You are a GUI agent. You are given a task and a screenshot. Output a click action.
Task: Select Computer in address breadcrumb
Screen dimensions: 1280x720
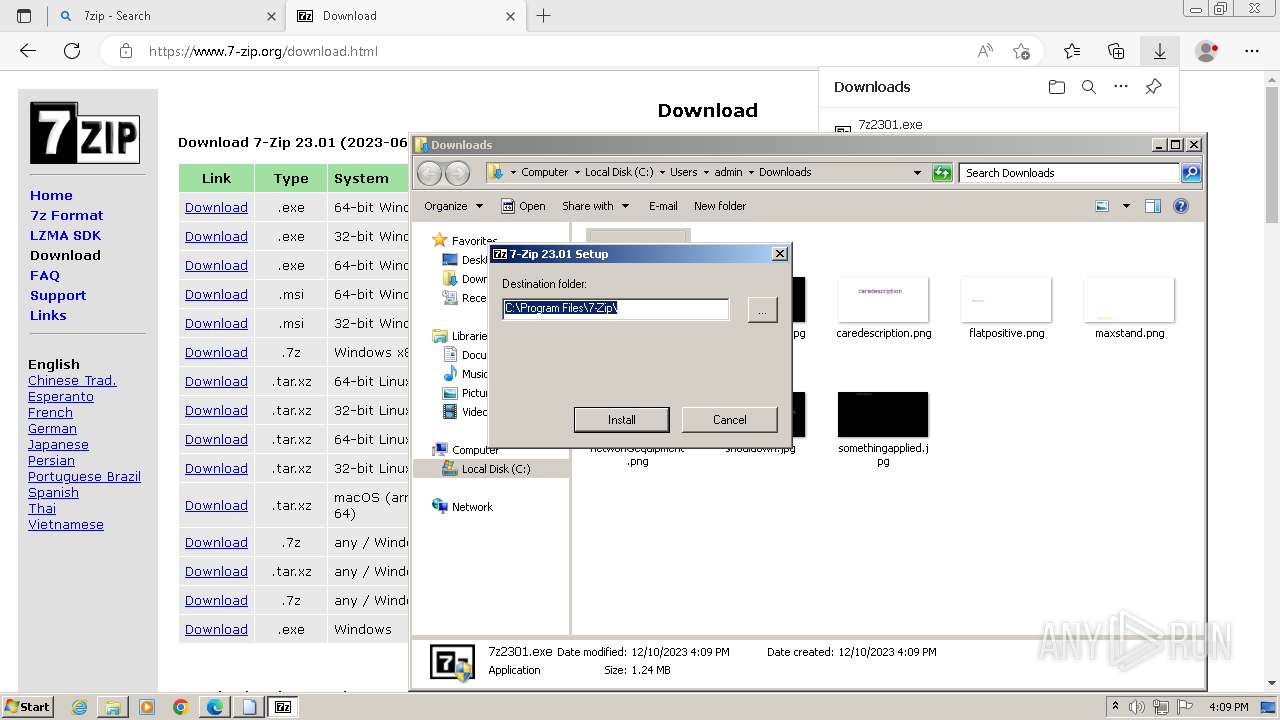[544, 172]
